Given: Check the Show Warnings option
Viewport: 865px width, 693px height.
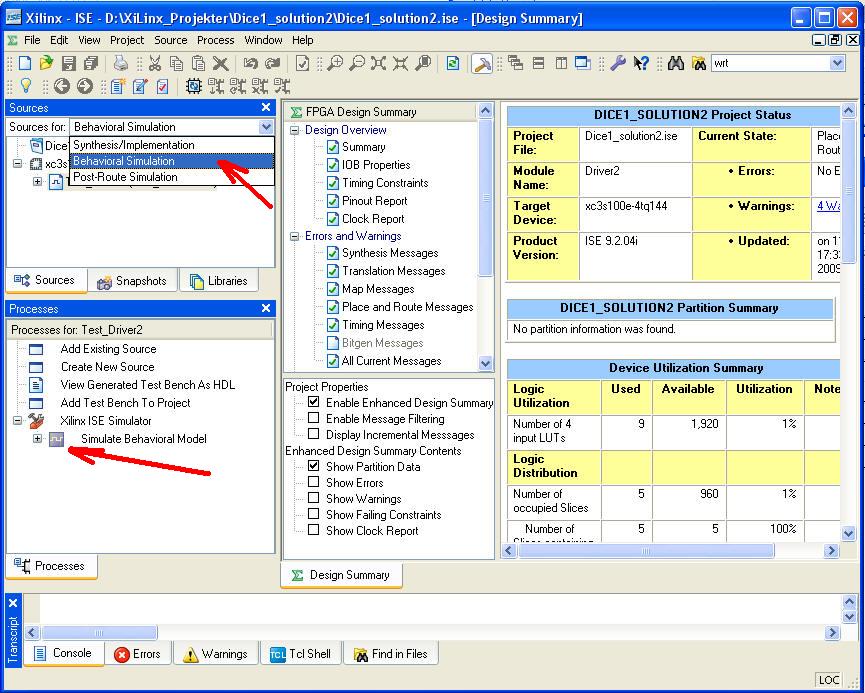Looking at the screenshot, I should click(313, 498).
